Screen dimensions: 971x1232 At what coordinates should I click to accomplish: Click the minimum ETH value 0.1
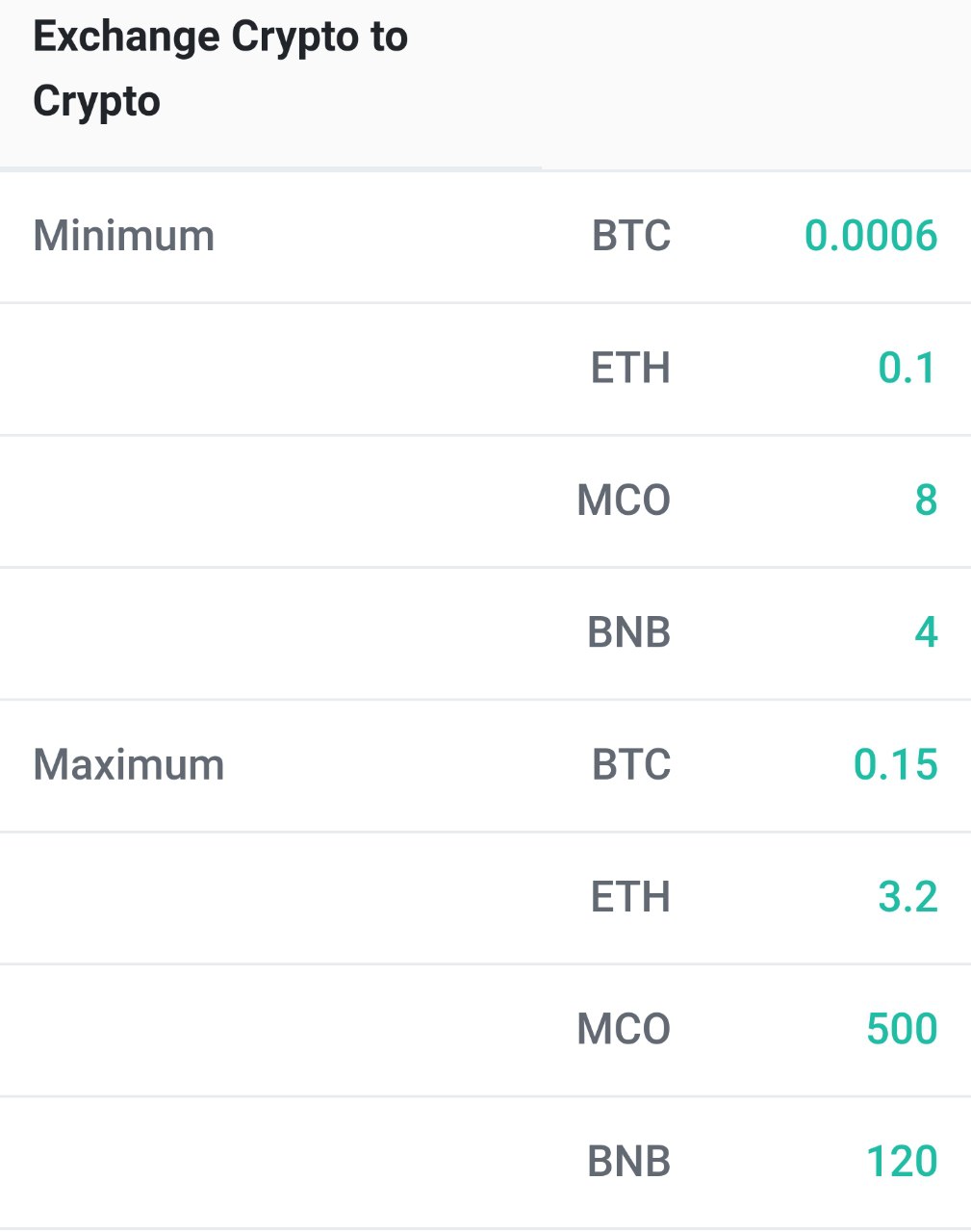coord(907,368)
